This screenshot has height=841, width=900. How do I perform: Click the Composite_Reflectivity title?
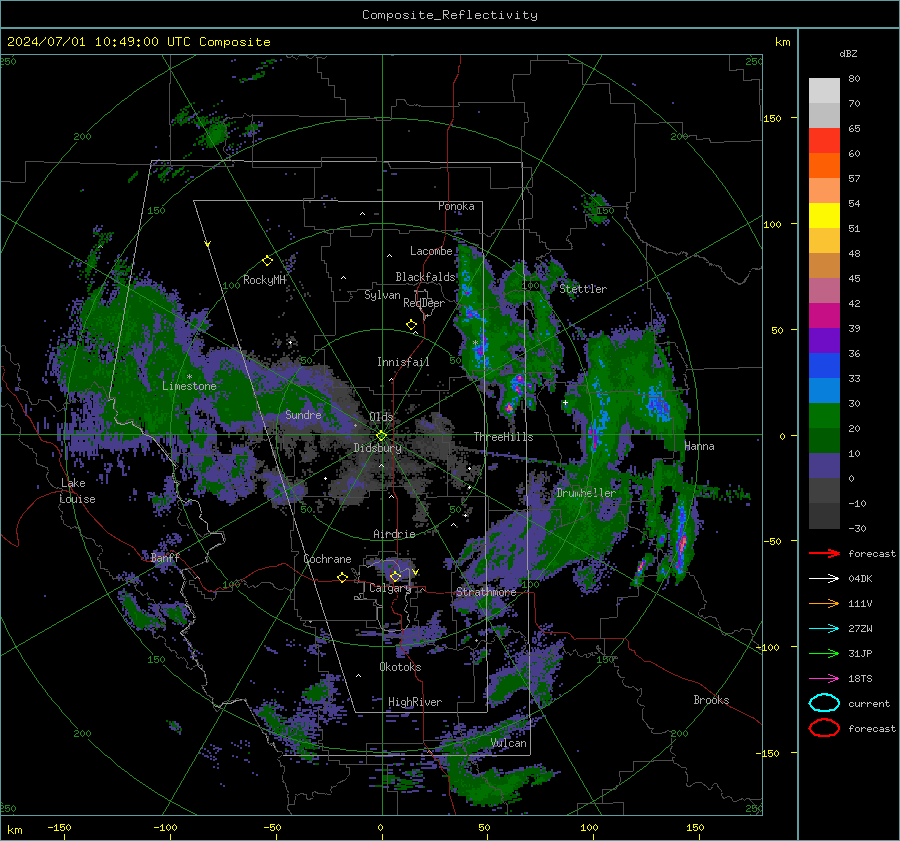click(450, 15)
